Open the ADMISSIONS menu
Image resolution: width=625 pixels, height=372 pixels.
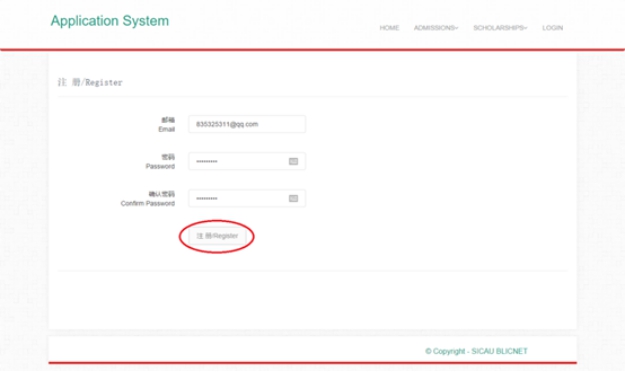[436, 28]
